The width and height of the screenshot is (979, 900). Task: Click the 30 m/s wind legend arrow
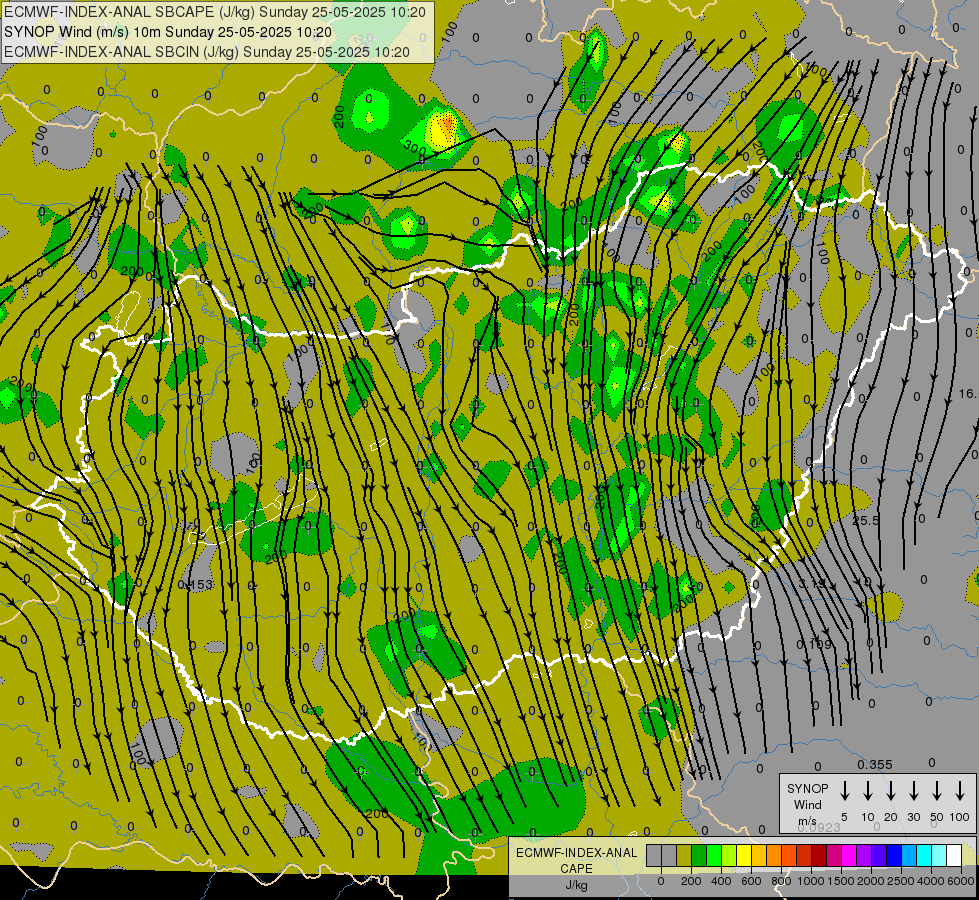913,791
